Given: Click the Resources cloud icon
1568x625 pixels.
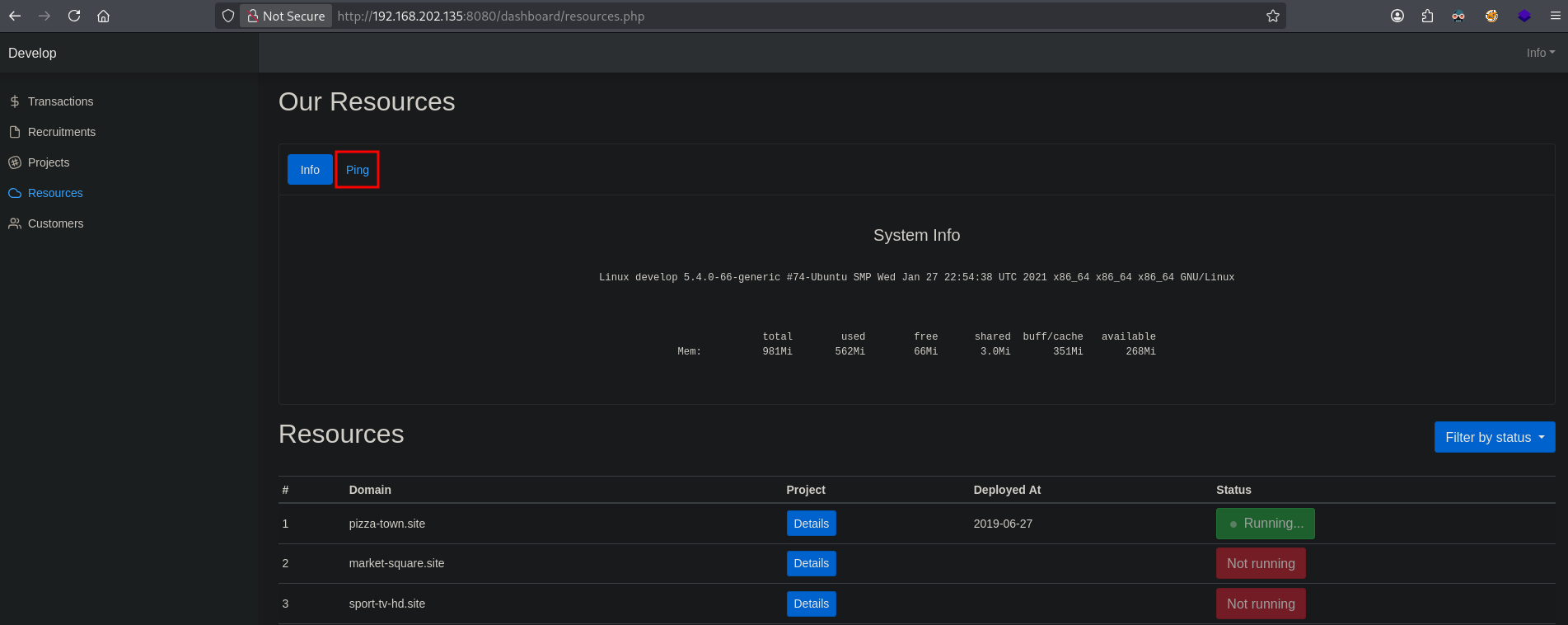Looking at the screenshot, I should pos(15,193).
